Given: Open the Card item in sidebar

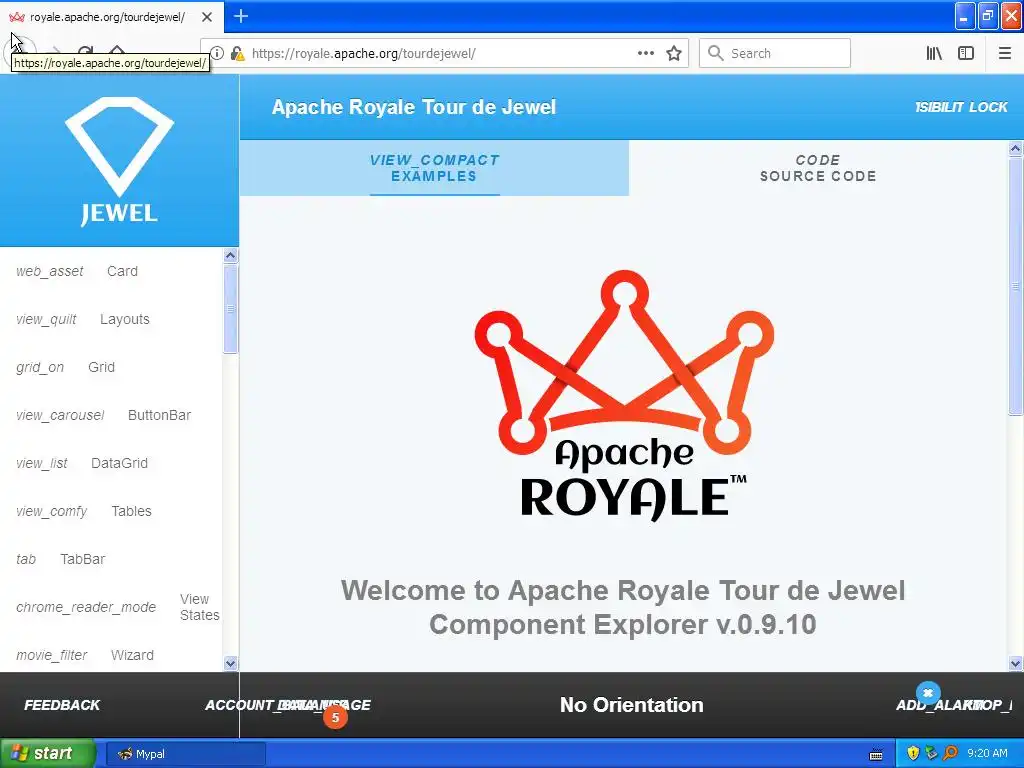Looking at the screenshot, I should coord(122,271).
